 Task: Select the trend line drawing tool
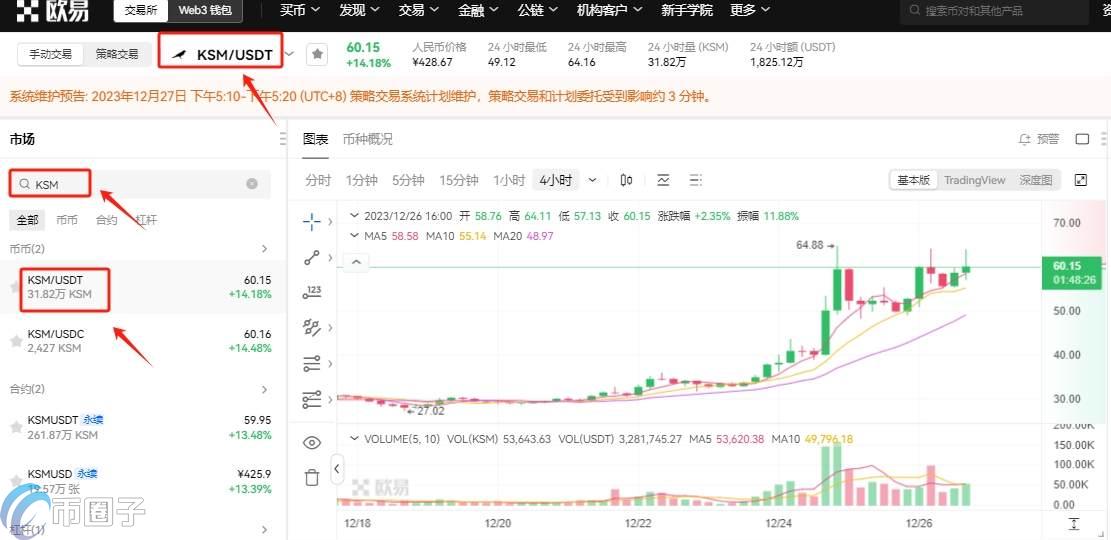pyautogui.click(x=312, y=257)
